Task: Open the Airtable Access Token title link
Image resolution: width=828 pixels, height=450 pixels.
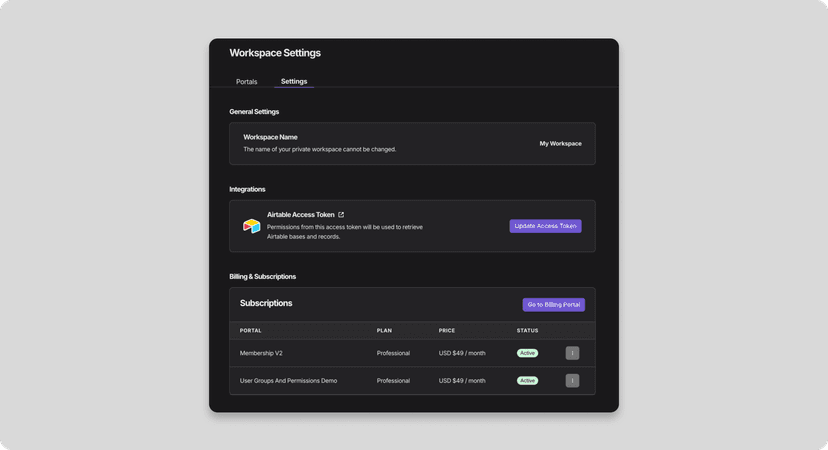Action: pos(300,215)
